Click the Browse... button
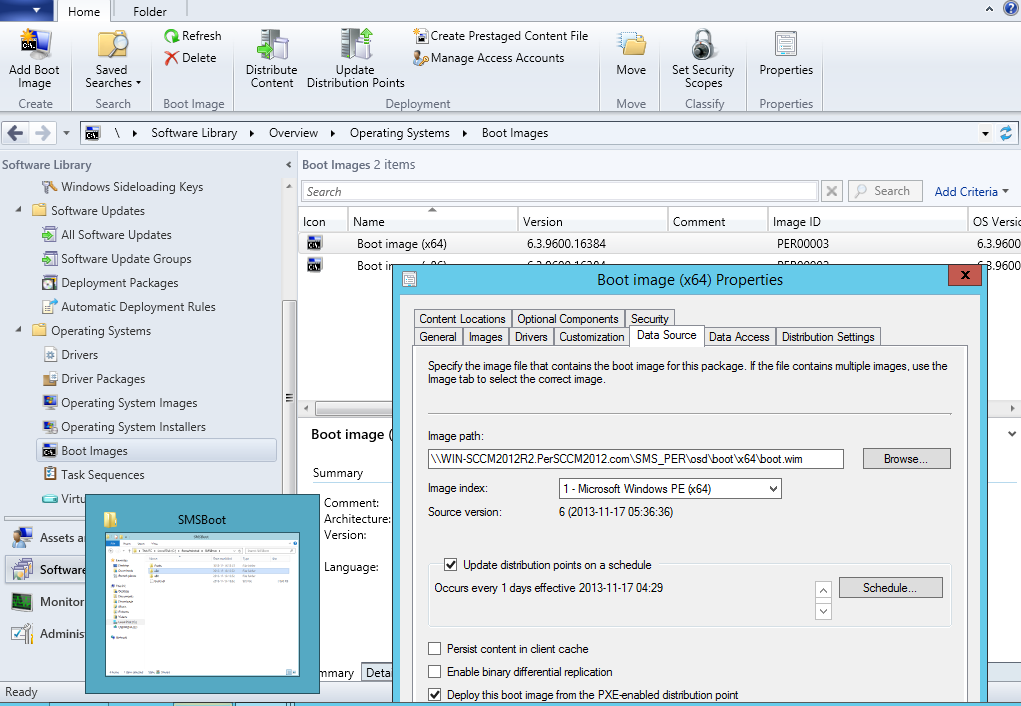This screenshot has width=1021, height=706. 906,459
